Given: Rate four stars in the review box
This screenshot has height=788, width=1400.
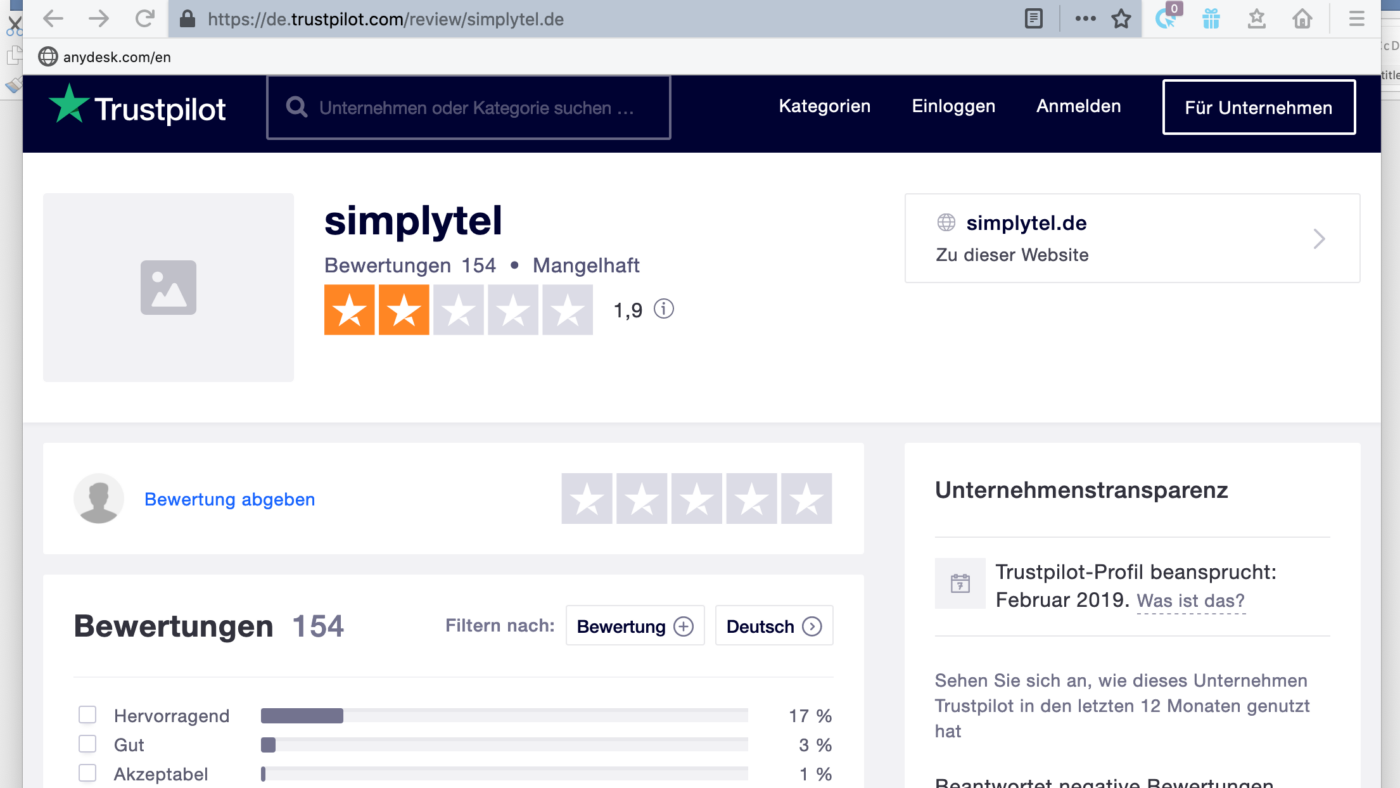Looking at the screenshot, I should (x=752, y=499).
